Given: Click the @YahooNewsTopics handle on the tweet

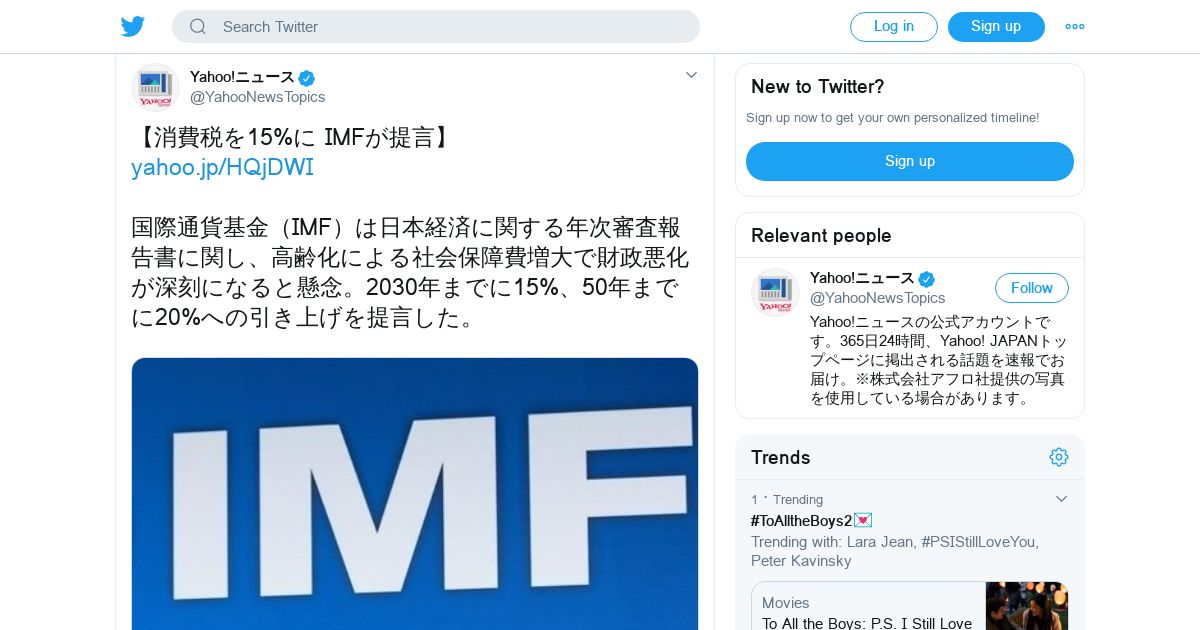Looking at the screenshot, I should pos(258,97).
